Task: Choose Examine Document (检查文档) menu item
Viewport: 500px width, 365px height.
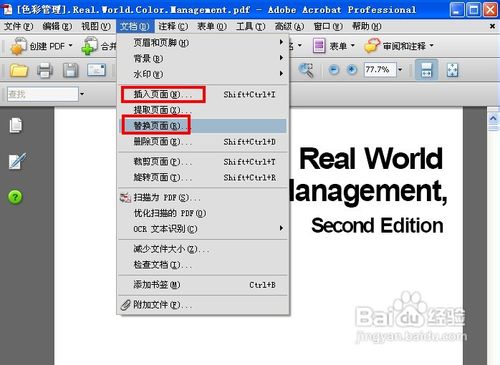Action: pos(202,265)
